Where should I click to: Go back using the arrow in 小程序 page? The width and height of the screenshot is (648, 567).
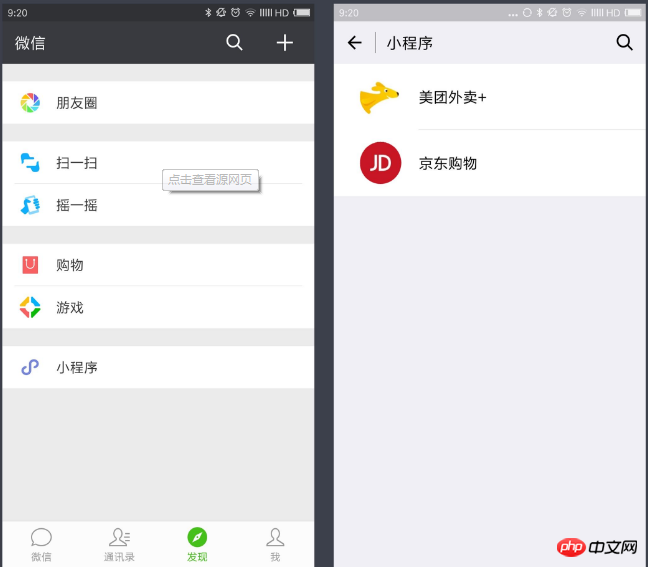[355, 43]
